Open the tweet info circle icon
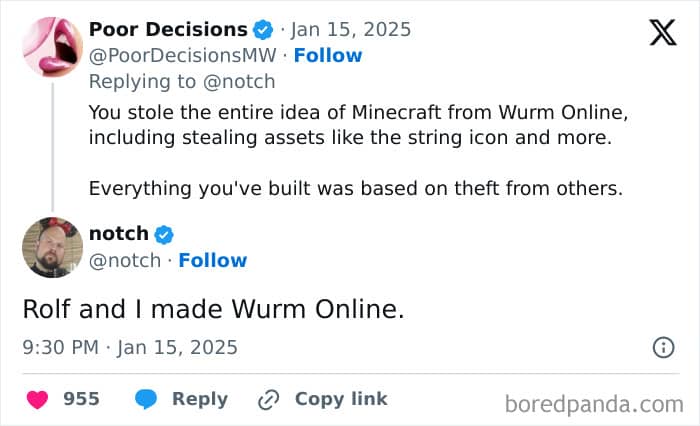Image resolution: width=700 pixels, height=426 pixels. (x=662, y=348)
